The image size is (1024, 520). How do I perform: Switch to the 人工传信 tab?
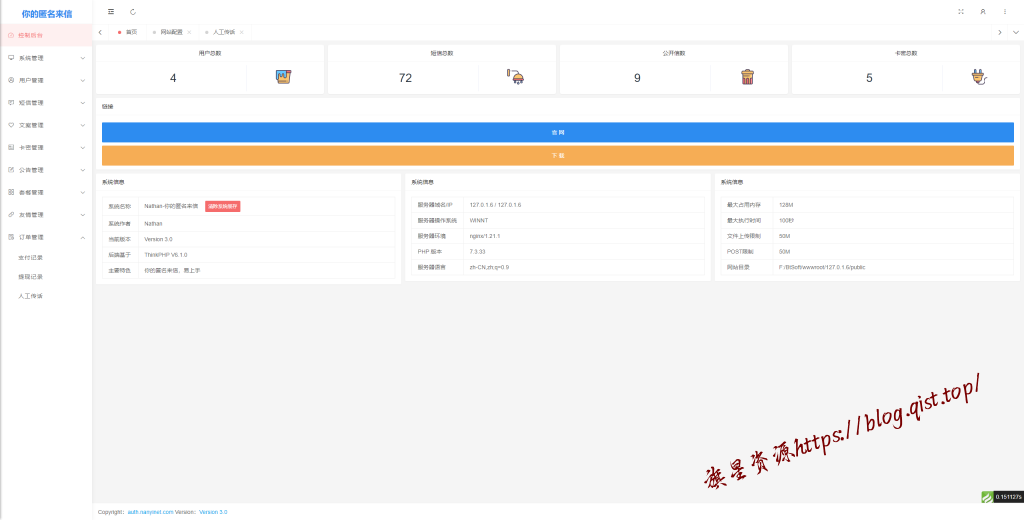click(x=224, y=32)
